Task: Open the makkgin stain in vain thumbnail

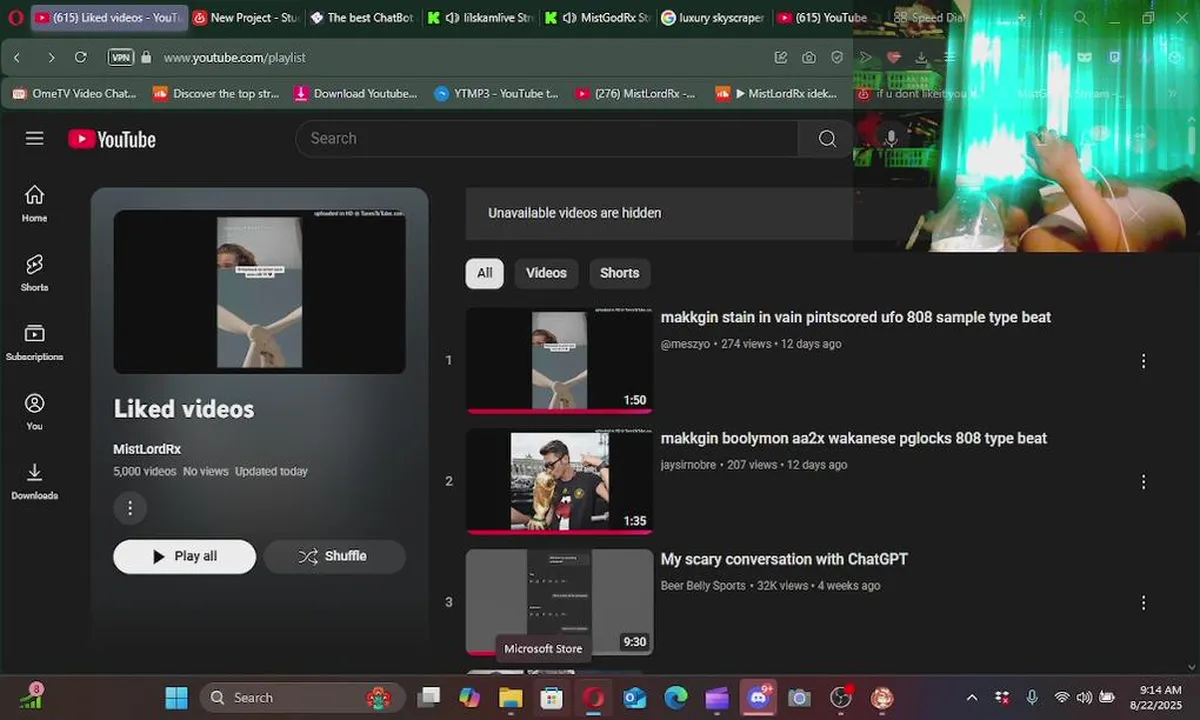Action: 559,360
